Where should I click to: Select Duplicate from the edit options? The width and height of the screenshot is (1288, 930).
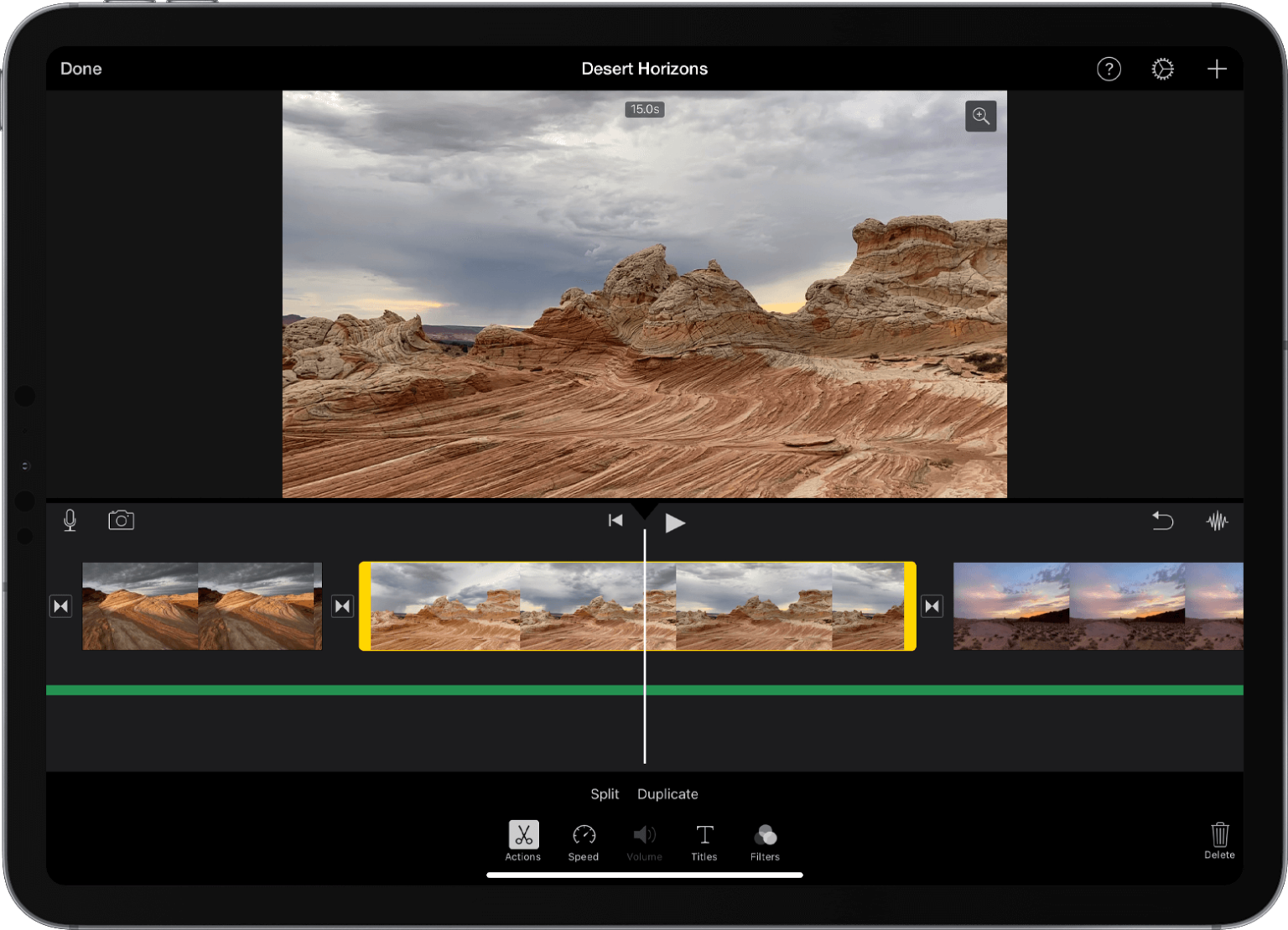[667, 793]
